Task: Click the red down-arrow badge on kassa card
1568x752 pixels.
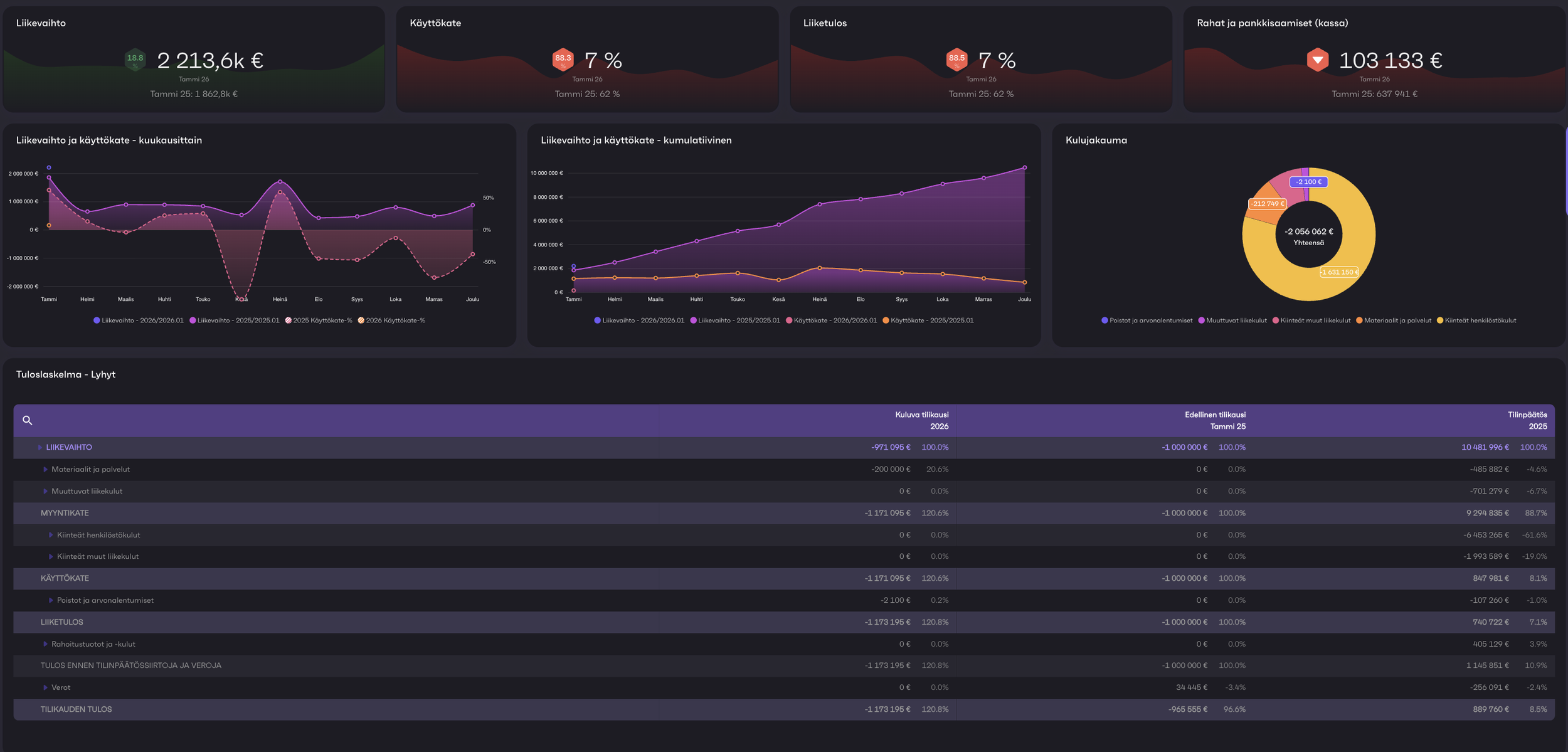Action: tap(1317, 60)
